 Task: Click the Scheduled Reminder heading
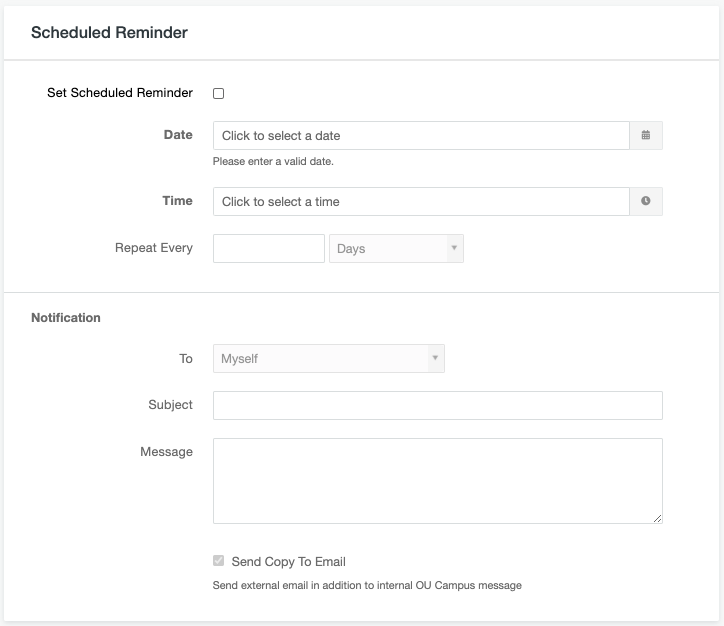point(109,33)
